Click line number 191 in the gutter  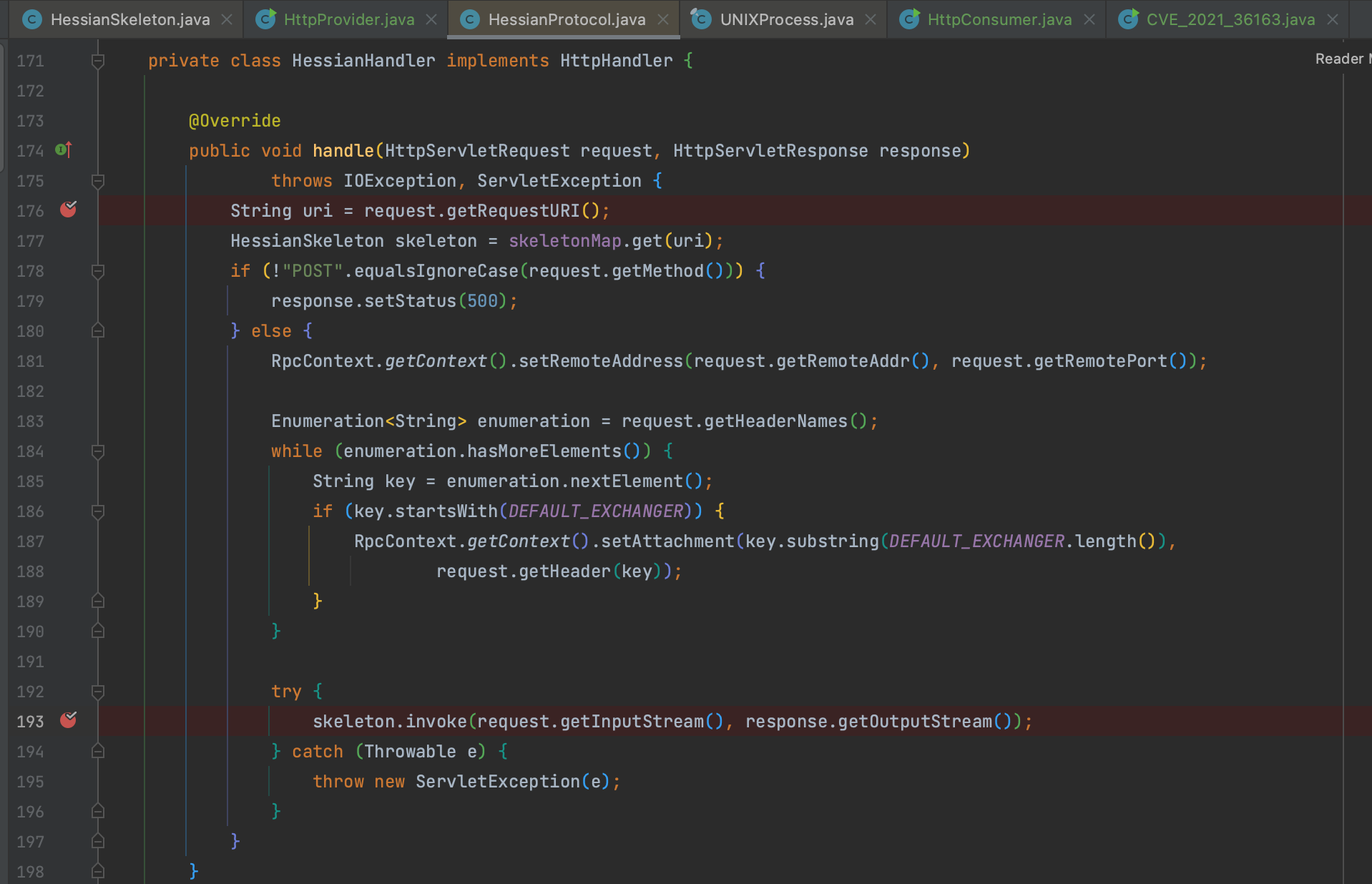[30, 662]
